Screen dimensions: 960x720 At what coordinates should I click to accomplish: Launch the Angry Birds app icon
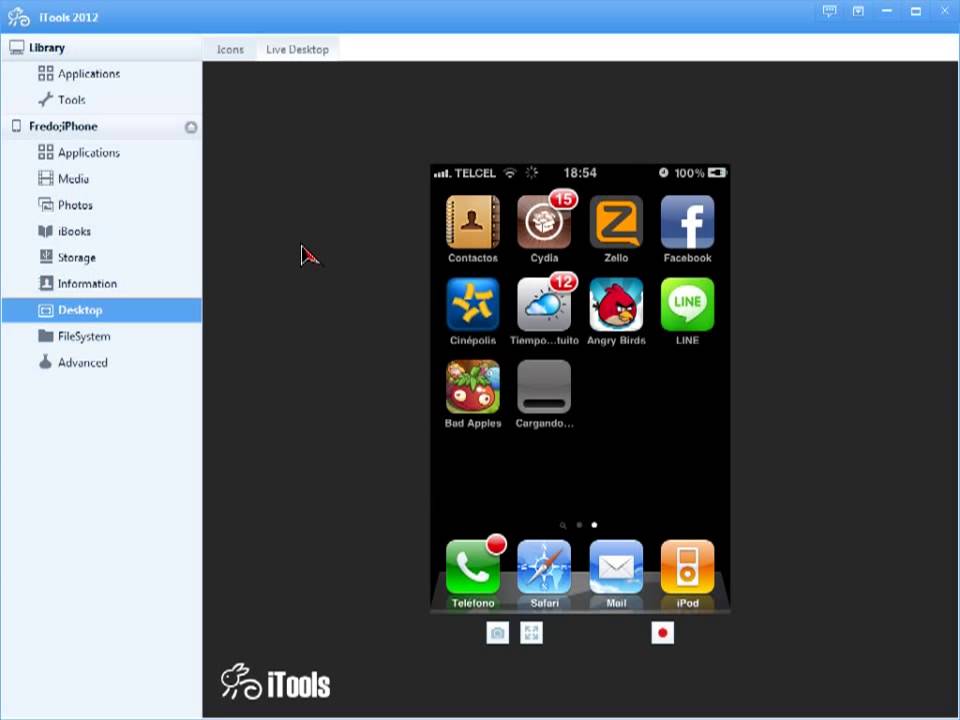tap(616, 304)
